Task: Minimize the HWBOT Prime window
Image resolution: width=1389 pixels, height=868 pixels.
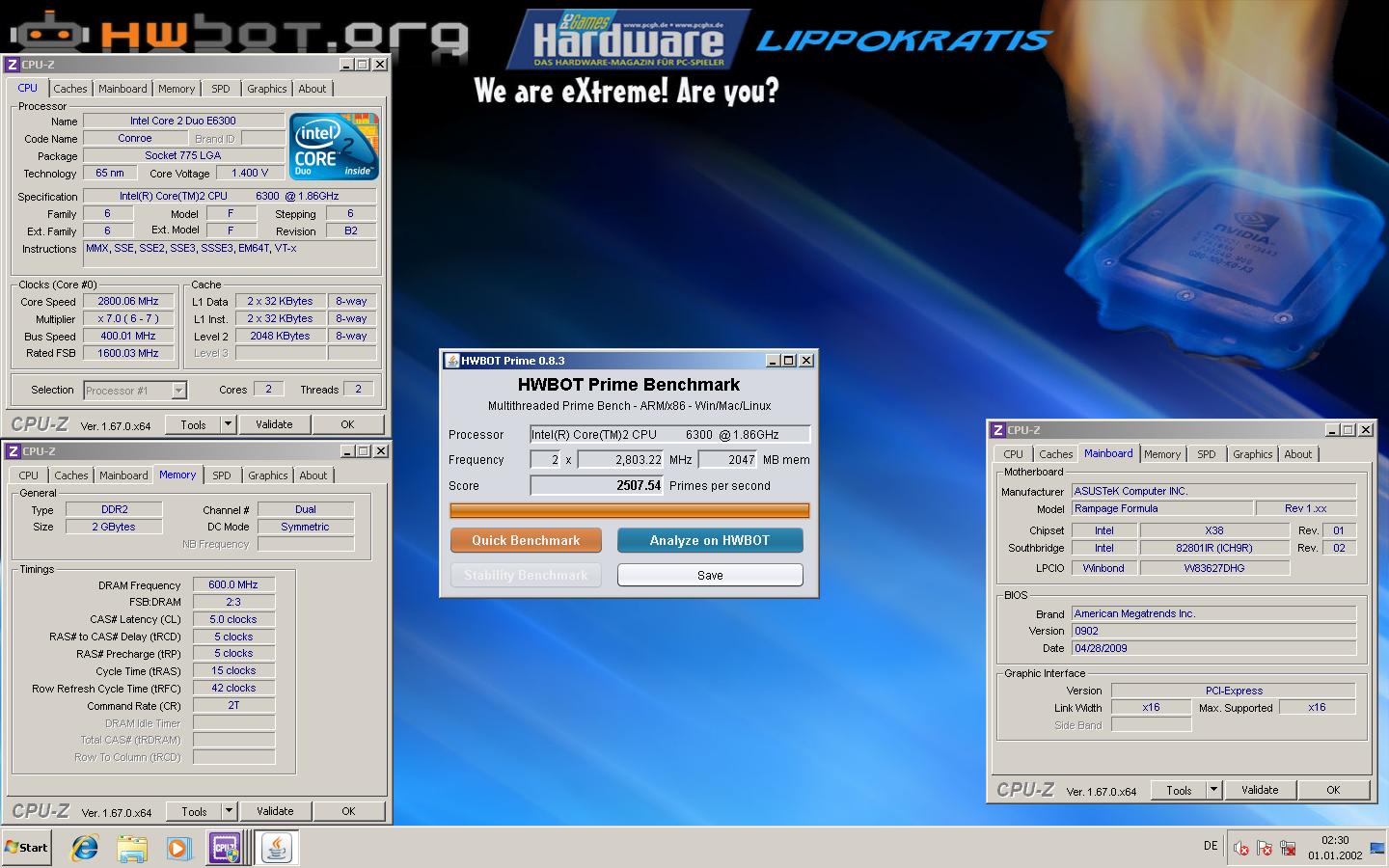Action: click(773, 361)
